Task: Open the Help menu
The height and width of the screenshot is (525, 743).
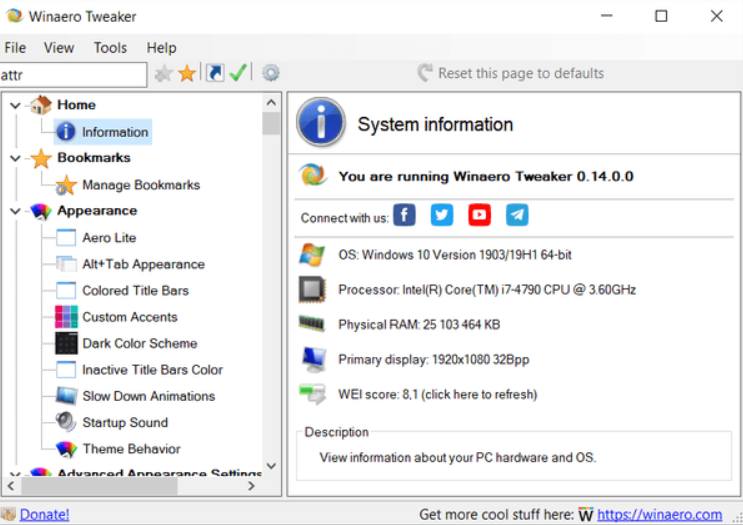Action: [x=161, y=48]
